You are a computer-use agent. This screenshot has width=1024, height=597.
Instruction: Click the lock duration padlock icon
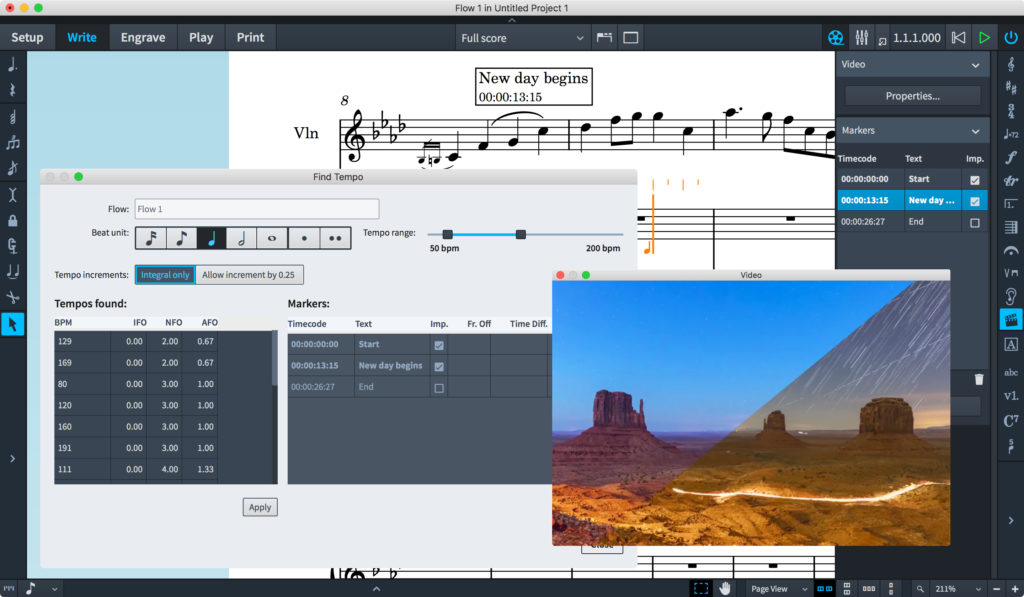[x=12, y=220]
